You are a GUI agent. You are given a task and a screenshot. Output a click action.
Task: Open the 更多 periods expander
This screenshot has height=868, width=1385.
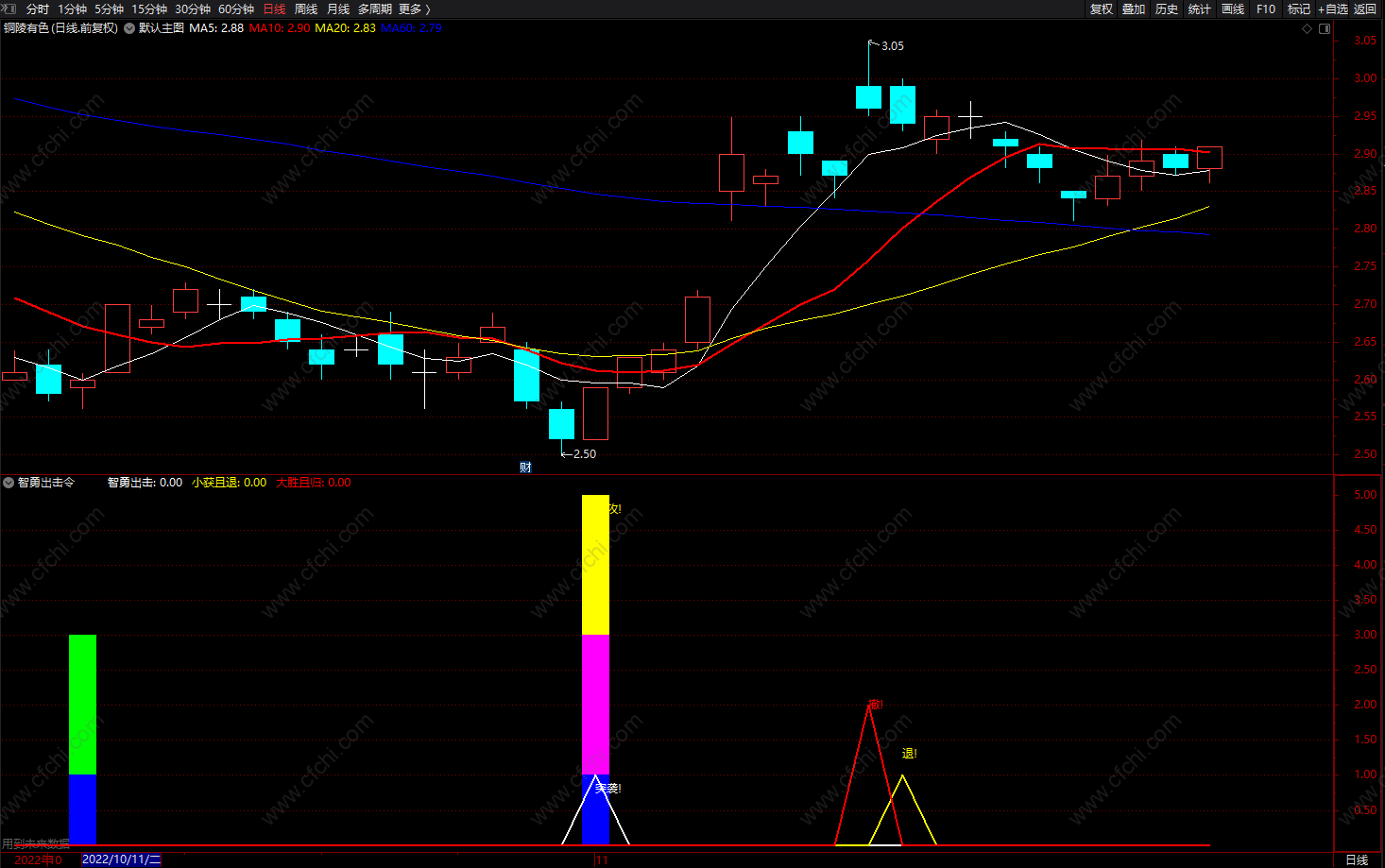414,9
